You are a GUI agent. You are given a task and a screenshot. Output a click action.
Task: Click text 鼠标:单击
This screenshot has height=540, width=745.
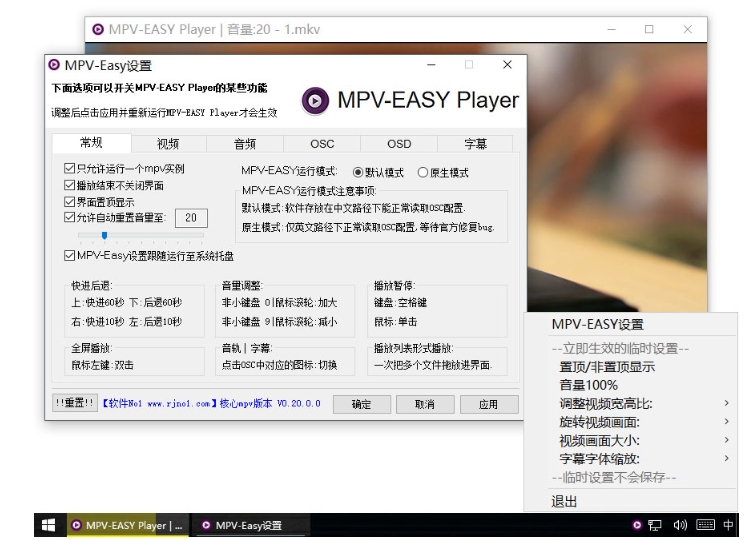pos(395,322)
